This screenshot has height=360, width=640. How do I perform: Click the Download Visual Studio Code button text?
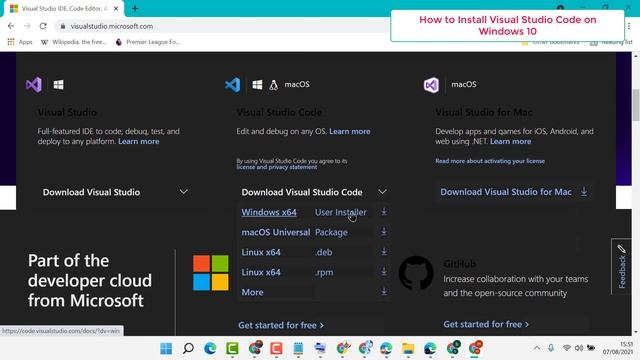pyautogui.click(x=302, y=192)
